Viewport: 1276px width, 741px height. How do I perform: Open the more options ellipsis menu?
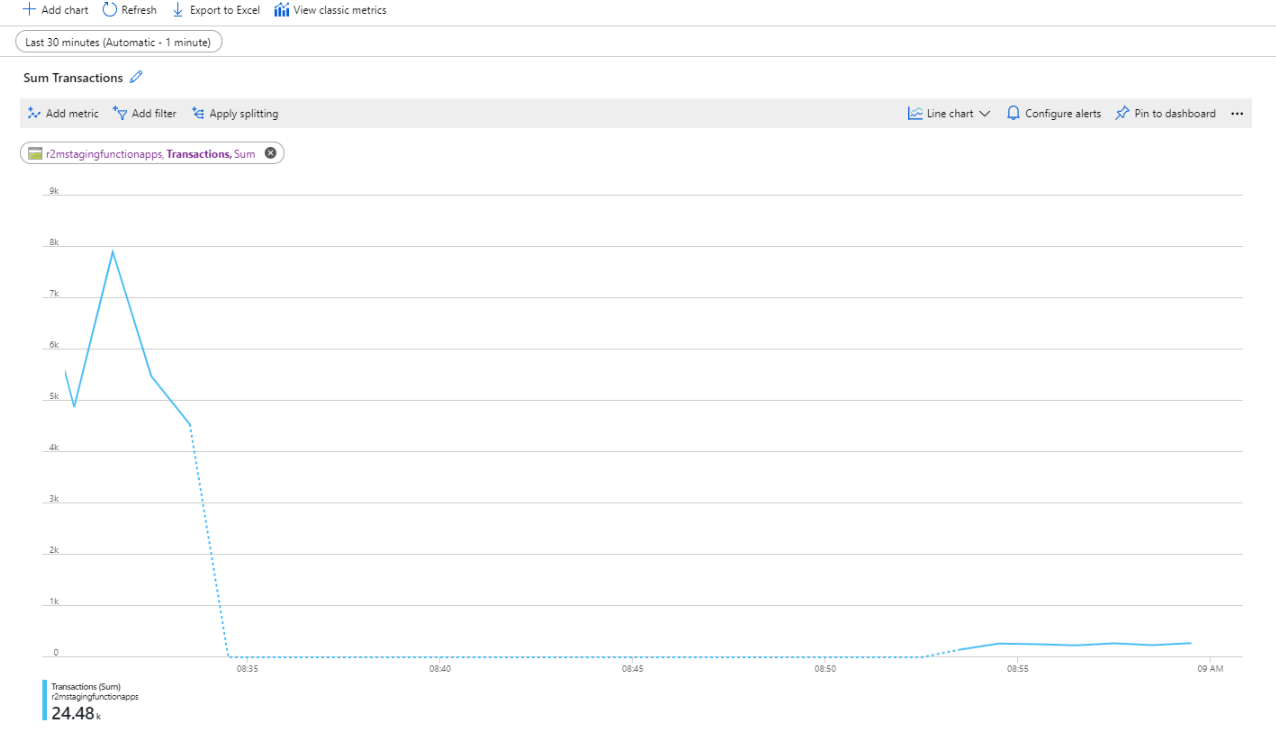(x=1237, y=114)
